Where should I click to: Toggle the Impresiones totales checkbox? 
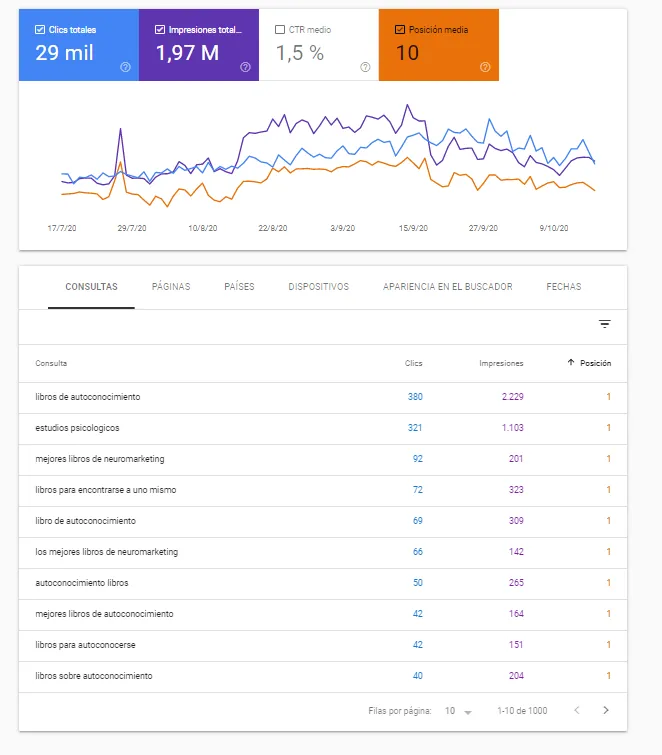(x=160, y=29)
